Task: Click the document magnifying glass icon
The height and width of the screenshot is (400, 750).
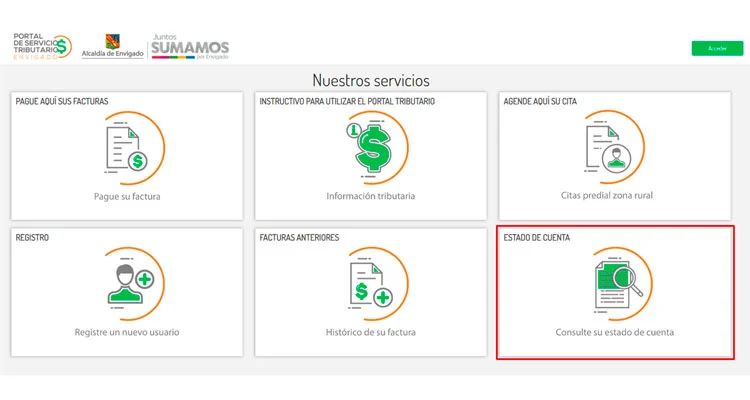Action: point(622,284)
